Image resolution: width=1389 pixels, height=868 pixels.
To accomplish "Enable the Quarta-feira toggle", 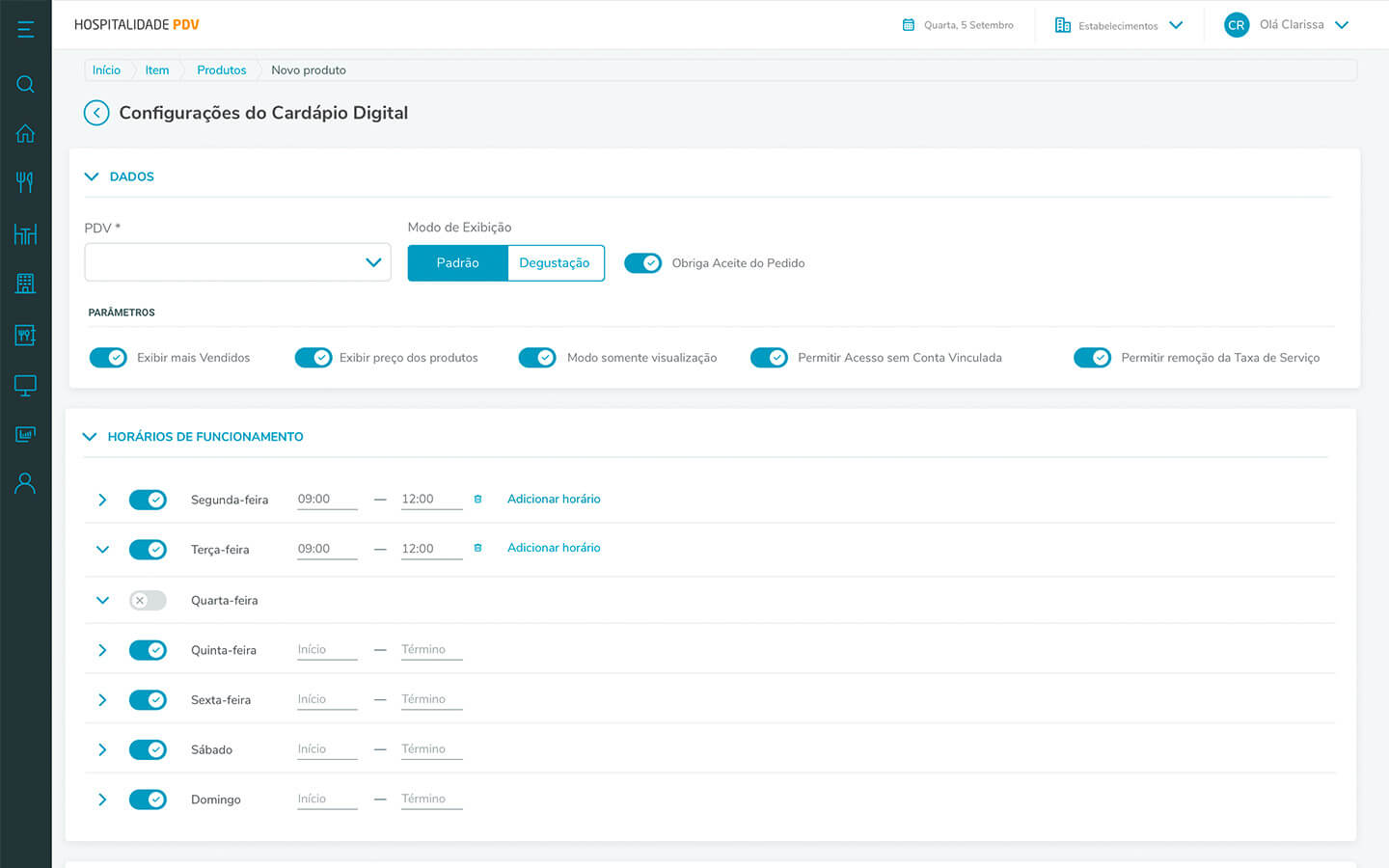I will coord(148,600).
